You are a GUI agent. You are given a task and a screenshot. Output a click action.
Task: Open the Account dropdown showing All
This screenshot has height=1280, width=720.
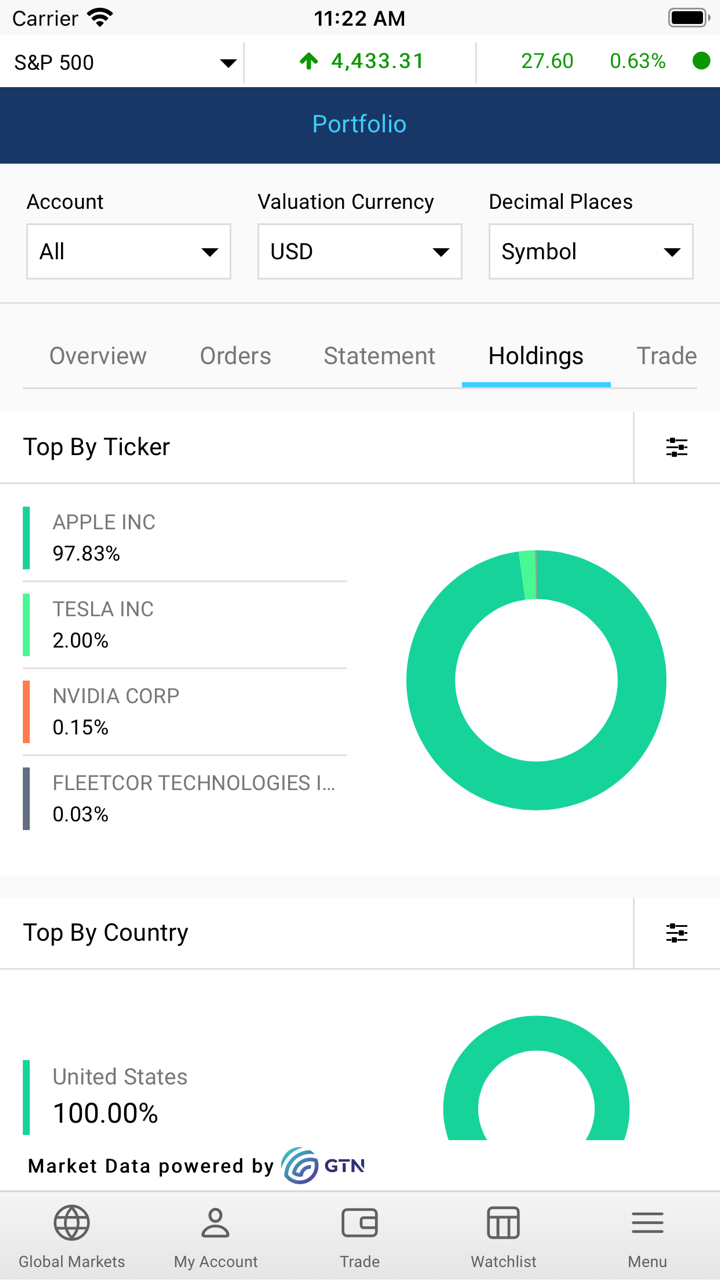(129, 251)
